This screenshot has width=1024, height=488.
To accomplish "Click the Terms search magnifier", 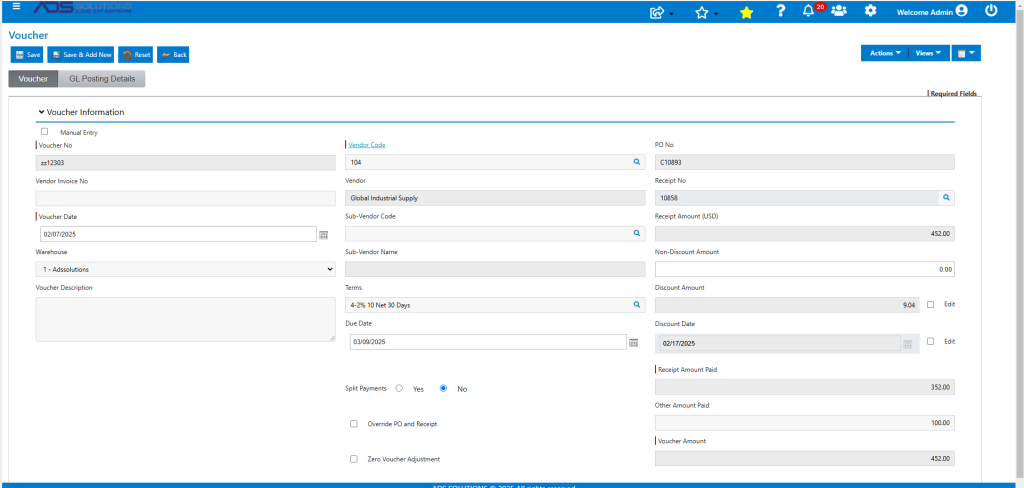I will [x=637, y=304].
